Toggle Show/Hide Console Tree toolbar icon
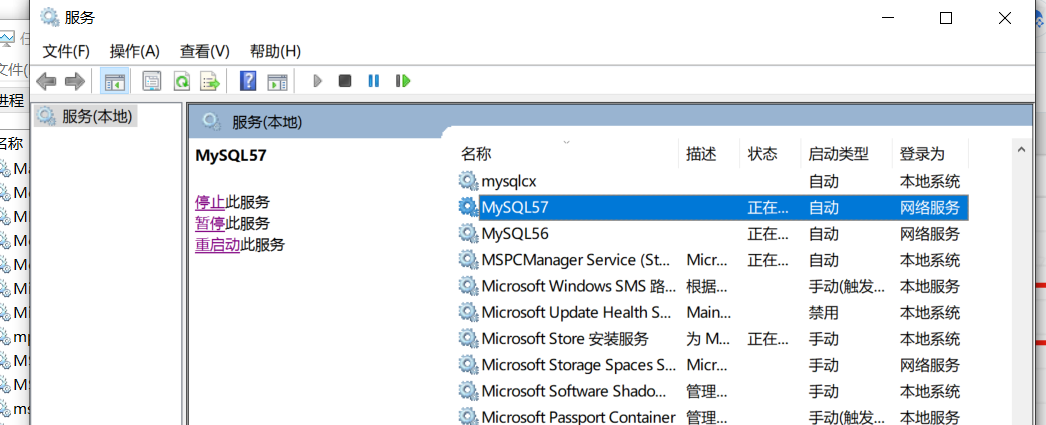Image resolution: width=1046 pixels, height=425 pixels. click(x=115, y=81)
